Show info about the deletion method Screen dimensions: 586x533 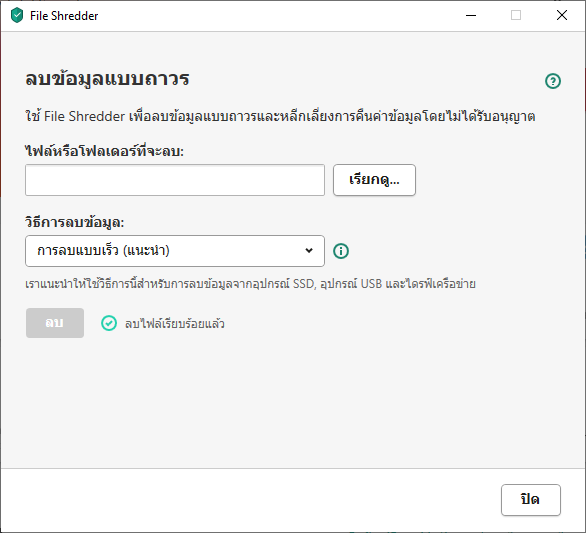[341, 251]
